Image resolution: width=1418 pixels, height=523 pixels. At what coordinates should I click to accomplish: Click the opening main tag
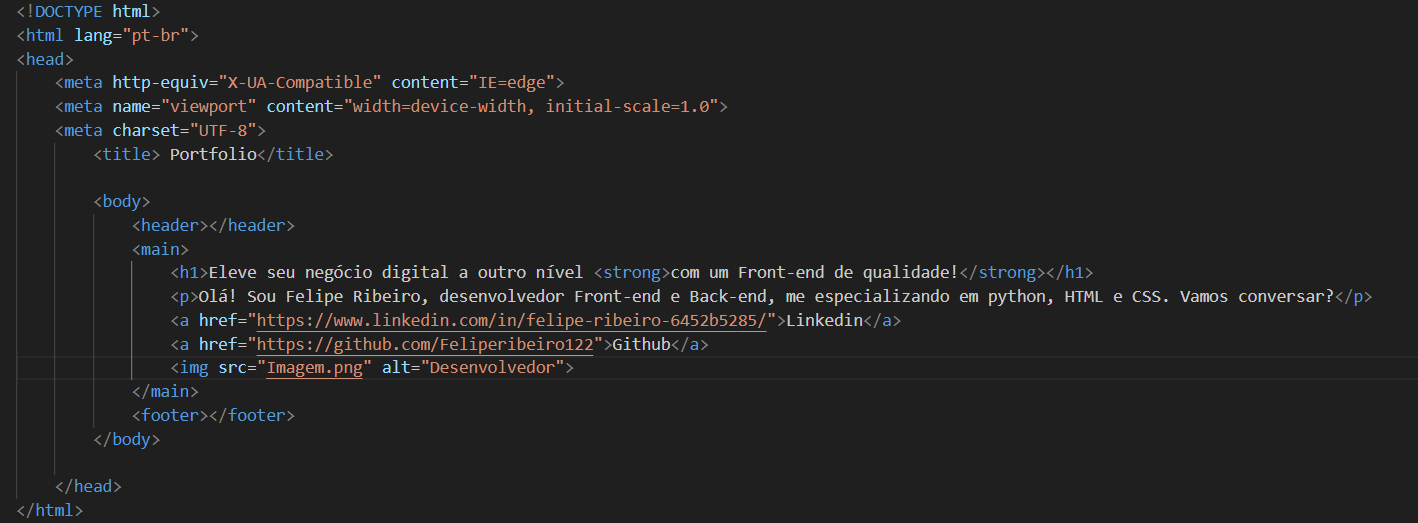(x=160, y=249)
